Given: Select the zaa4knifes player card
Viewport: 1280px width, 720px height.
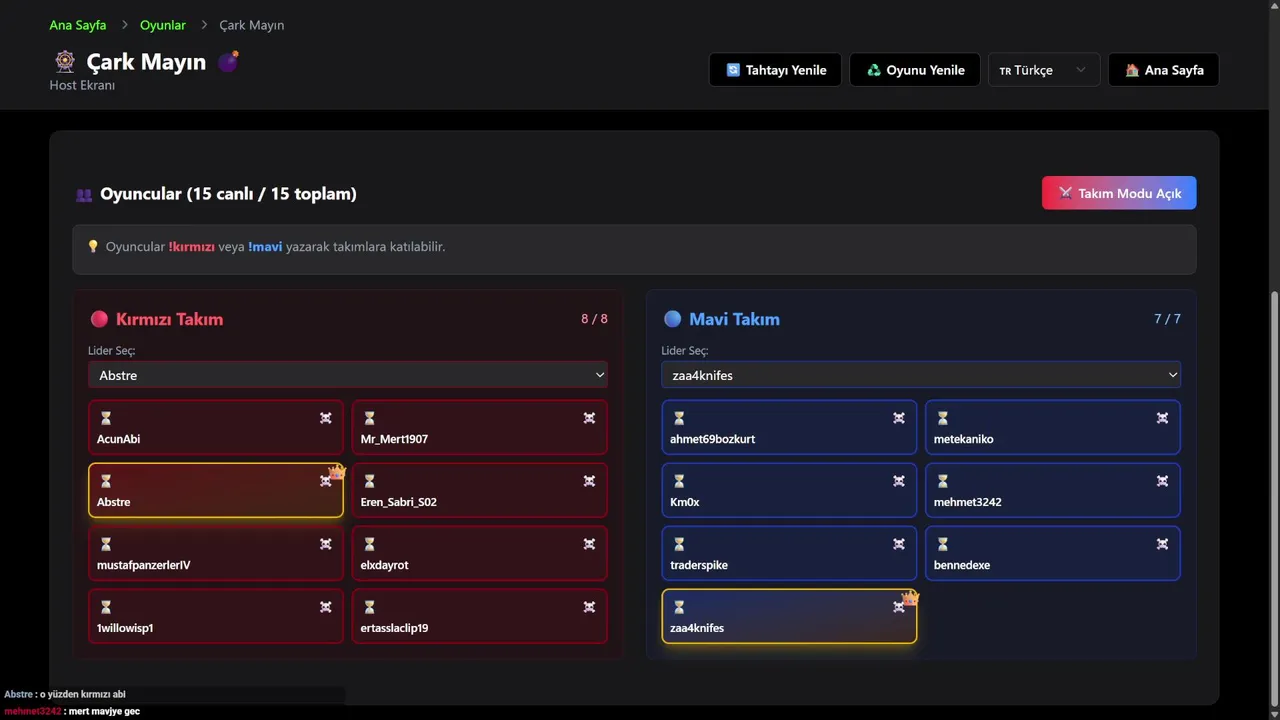Looking at the screenshot, I should (780, 618).
